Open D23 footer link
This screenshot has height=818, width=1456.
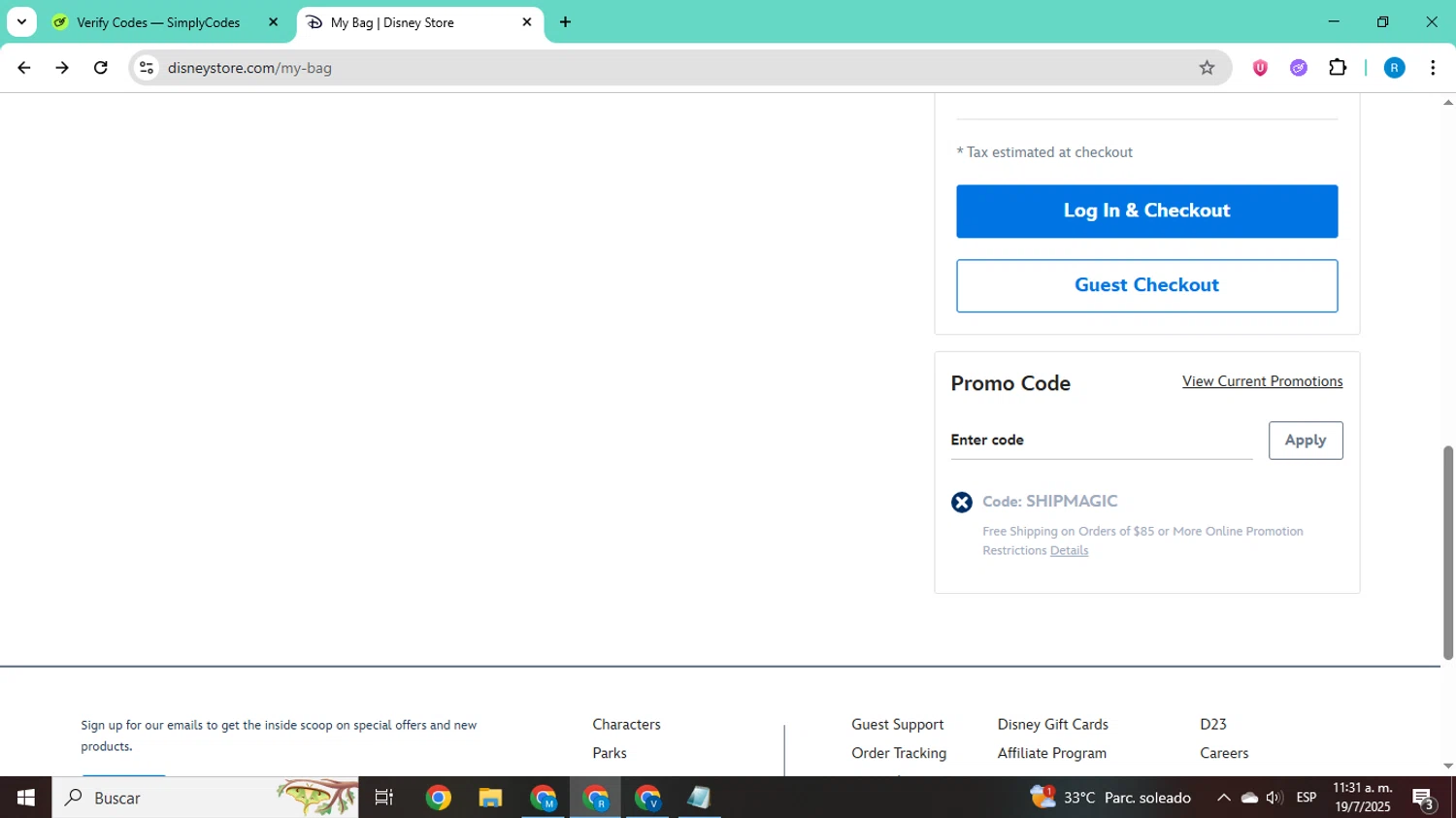click(x=1213, y=725)
